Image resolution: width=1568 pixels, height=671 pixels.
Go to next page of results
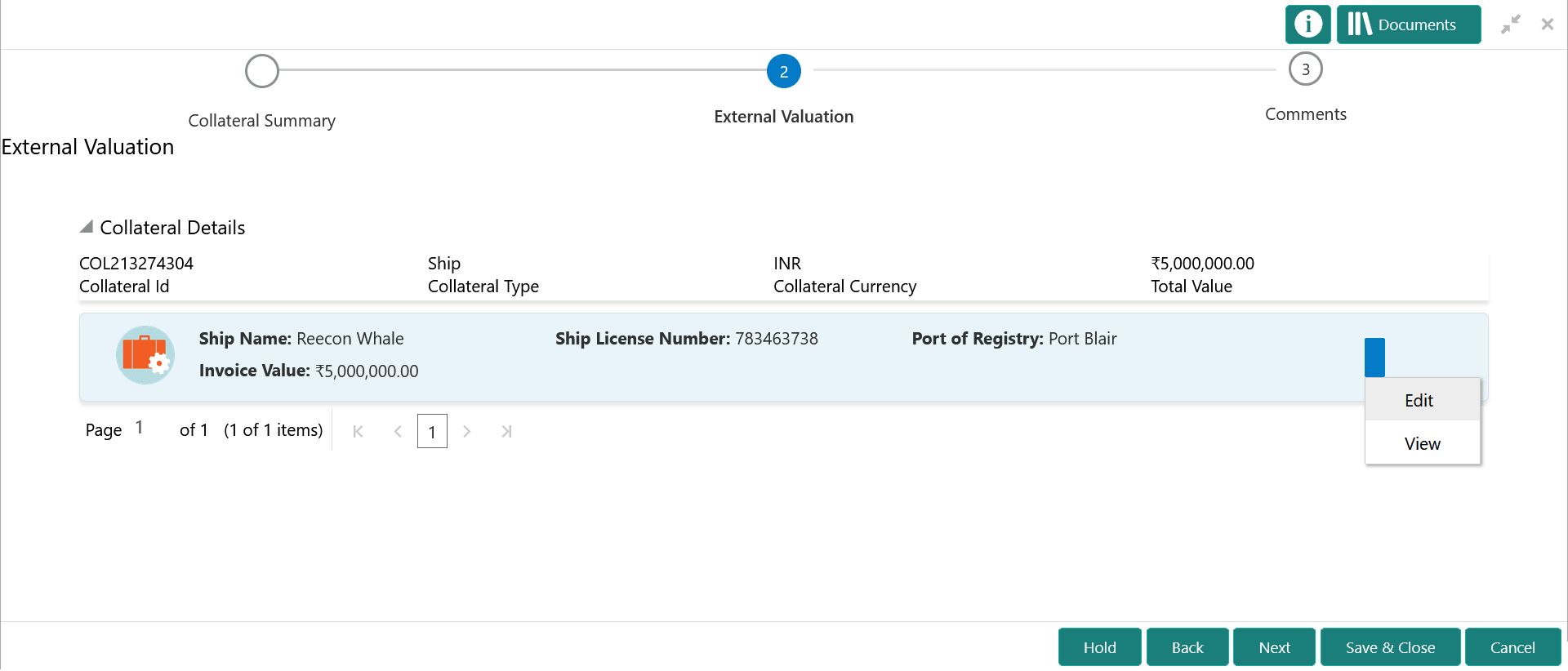[x=466, y=431]
